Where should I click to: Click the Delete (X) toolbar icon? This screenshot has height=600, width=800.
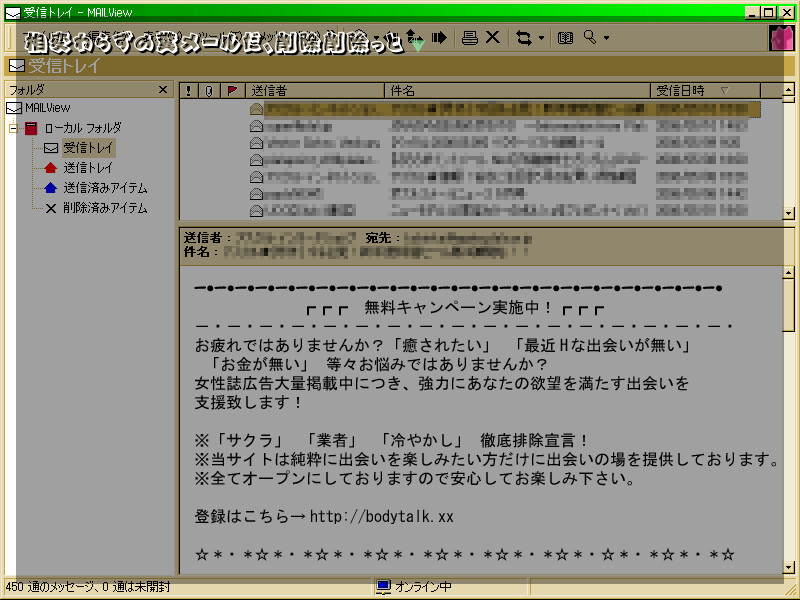[x=493, y=38]
